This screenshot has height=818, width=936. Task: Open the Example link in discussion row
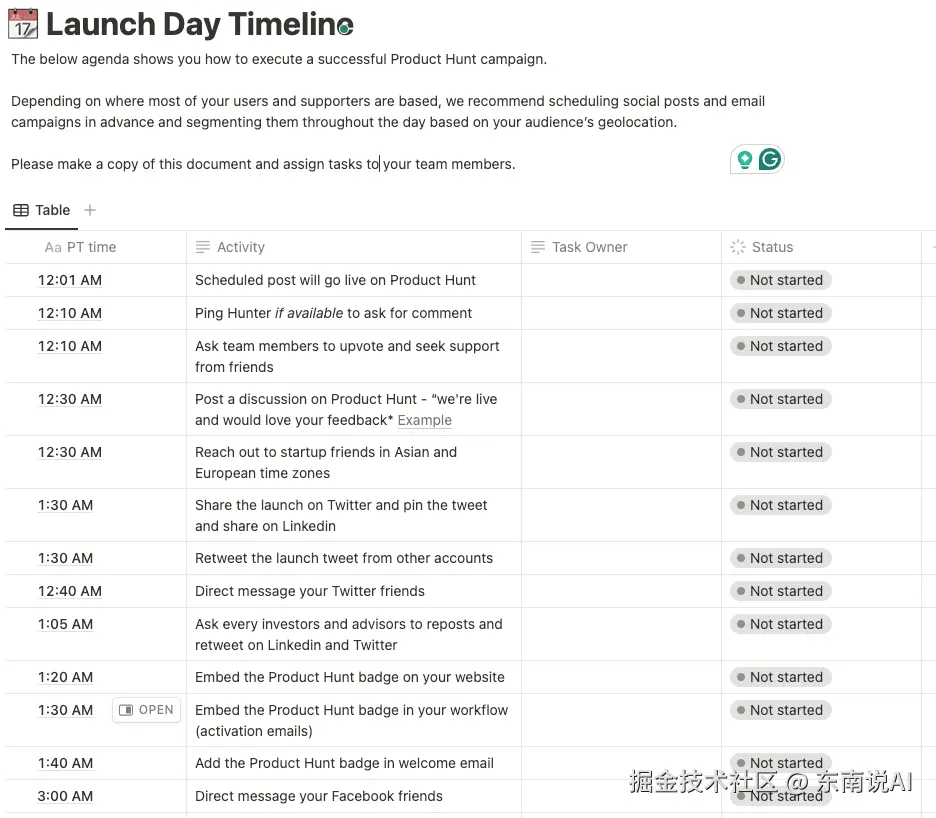pos(424,420)
